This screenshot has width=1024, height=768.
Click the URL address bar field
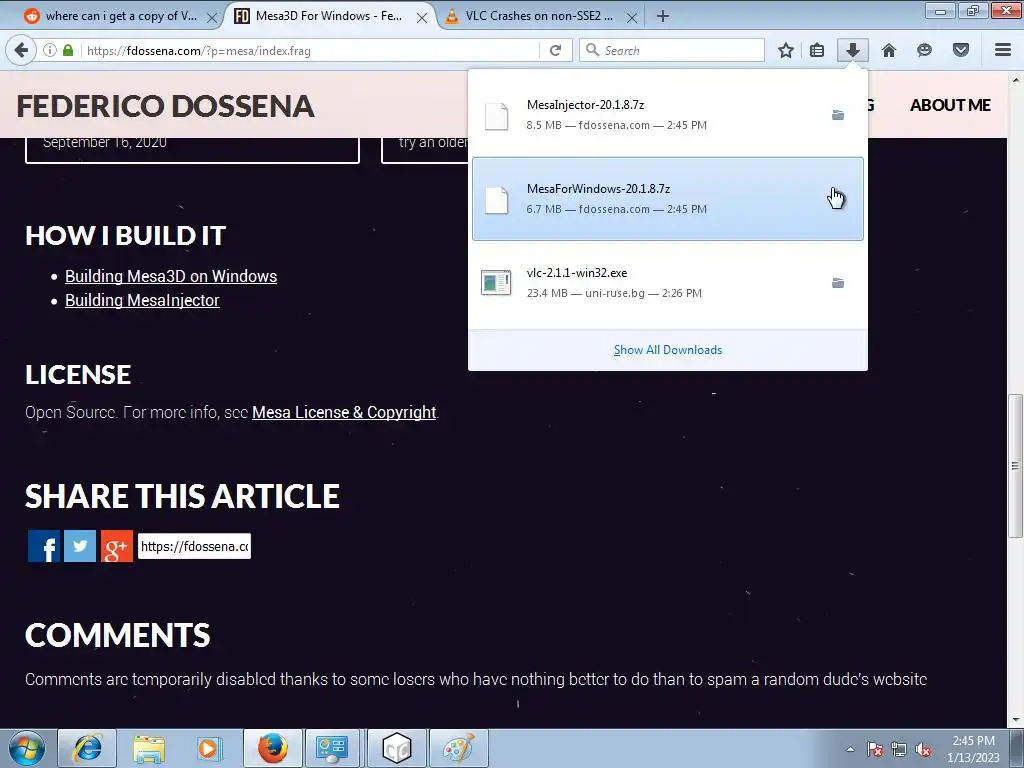[310, 50]
